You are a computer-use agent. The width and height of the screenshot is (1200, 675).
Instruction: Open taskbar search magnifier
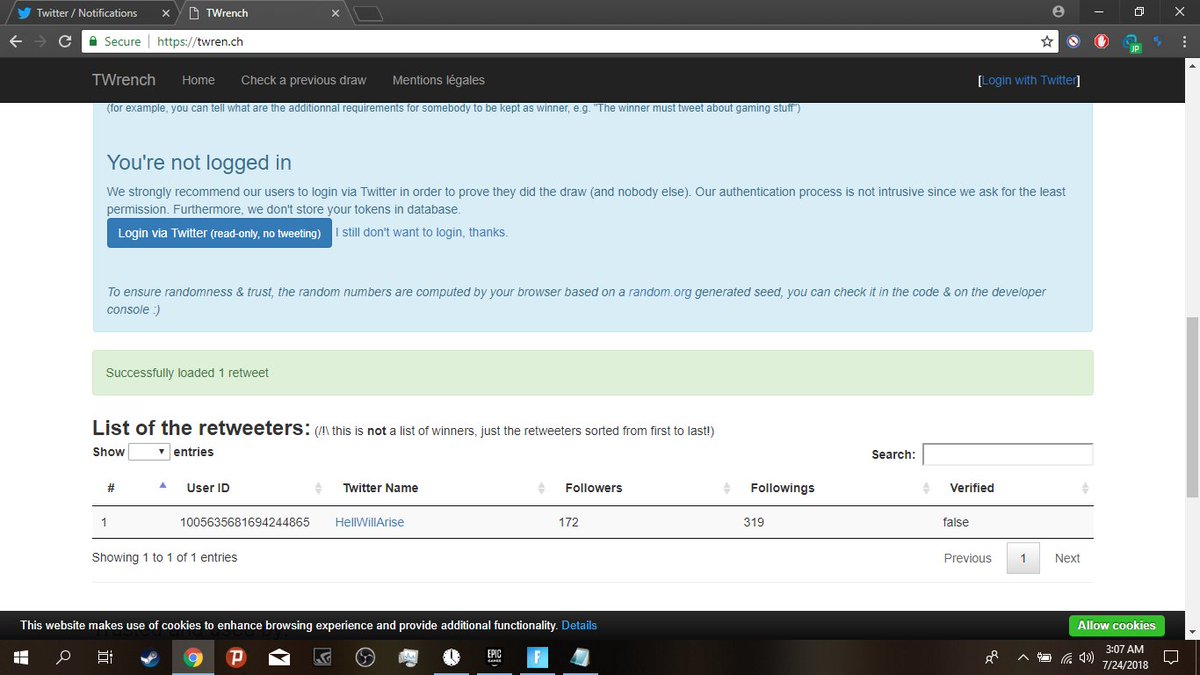click(63, 657)
